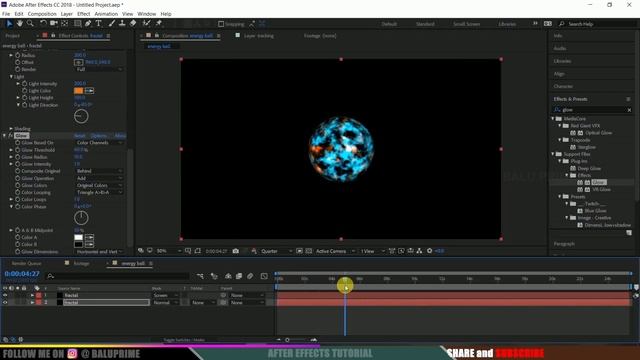
Task: Click the white Color A swatch
Action: 78,237
